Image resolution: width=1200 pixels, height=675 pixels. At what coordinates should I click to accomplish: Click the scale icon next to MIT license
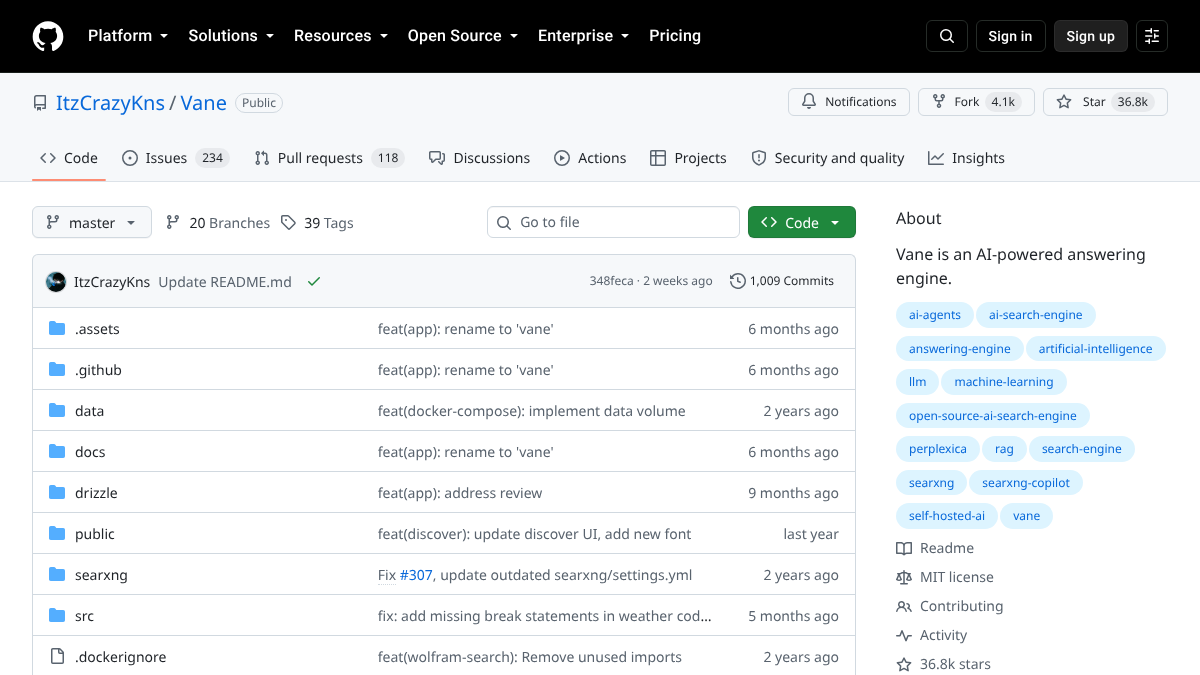(x=904, y=577)
